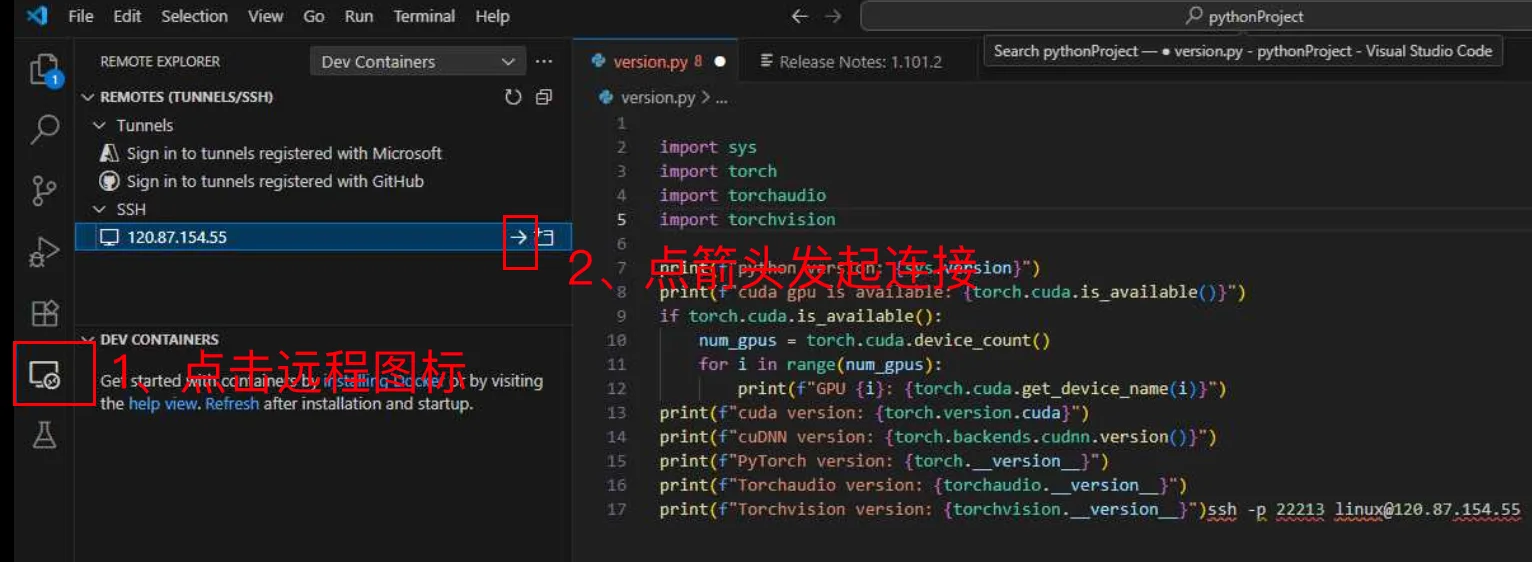Connect to 120.87.154.55 in current window arrow

click(x=519, y=237)
